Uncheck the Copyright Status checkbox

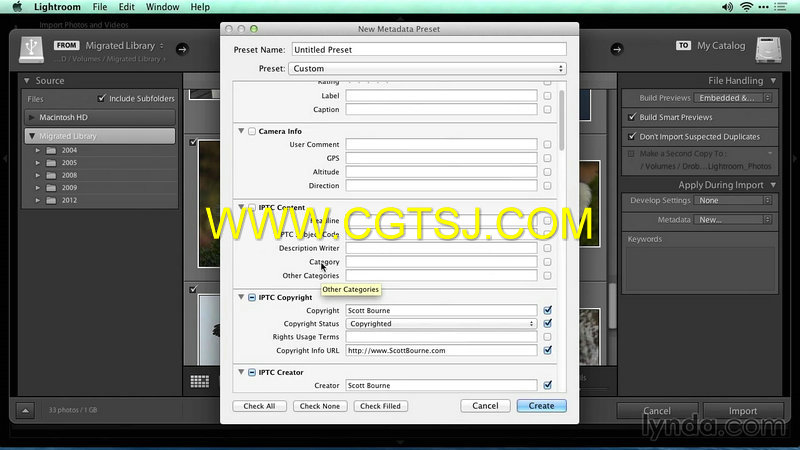click(547, 323)
